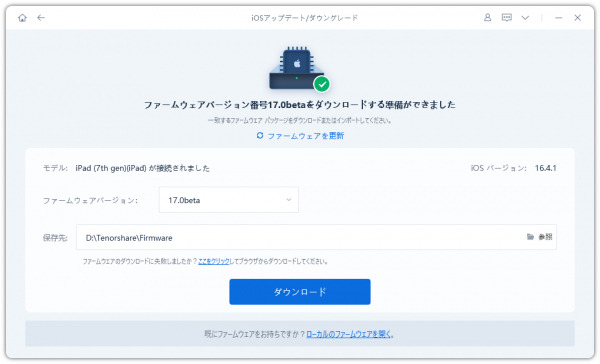Expand firmware version list via arrow
Viewport: 600px width, 364px height.
pos(289,200)
